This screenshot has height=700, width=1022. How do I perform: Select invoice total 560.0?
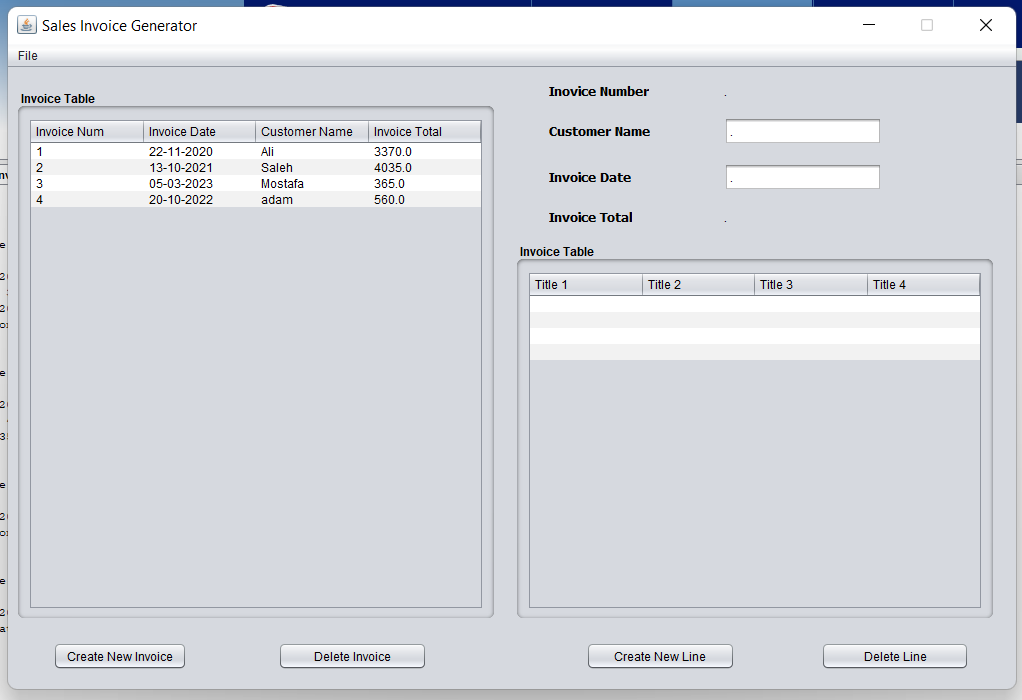click(425, 199)
